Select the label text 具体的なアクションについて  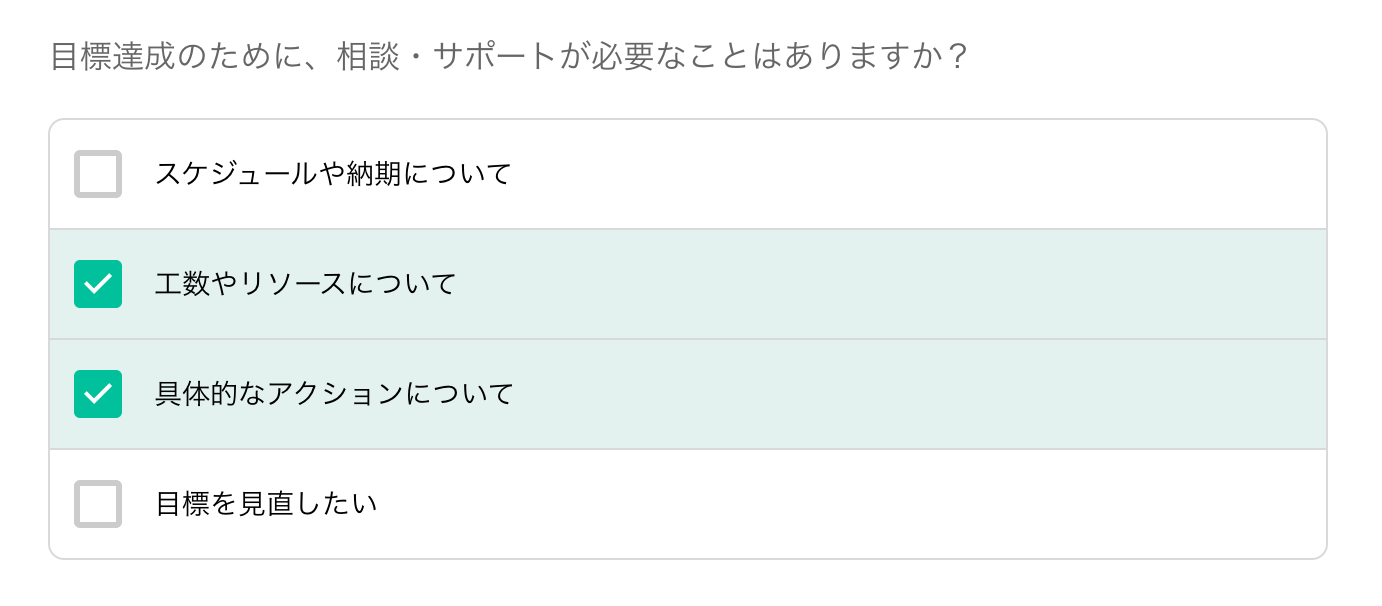pos(334,394)
